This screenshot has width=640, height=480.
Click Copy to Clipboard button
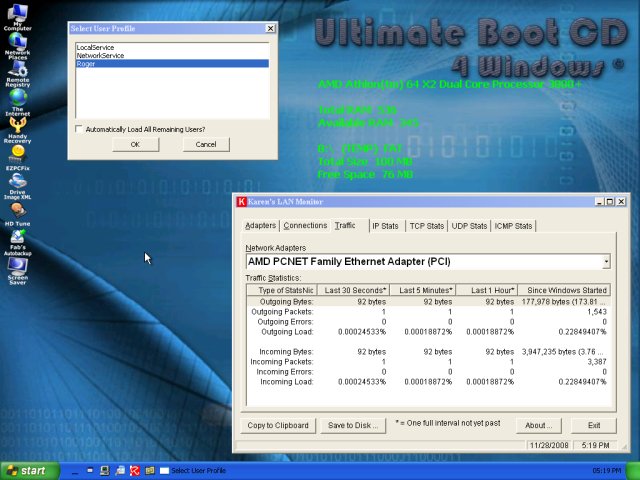pyautogui.click(x=278, y=425)
